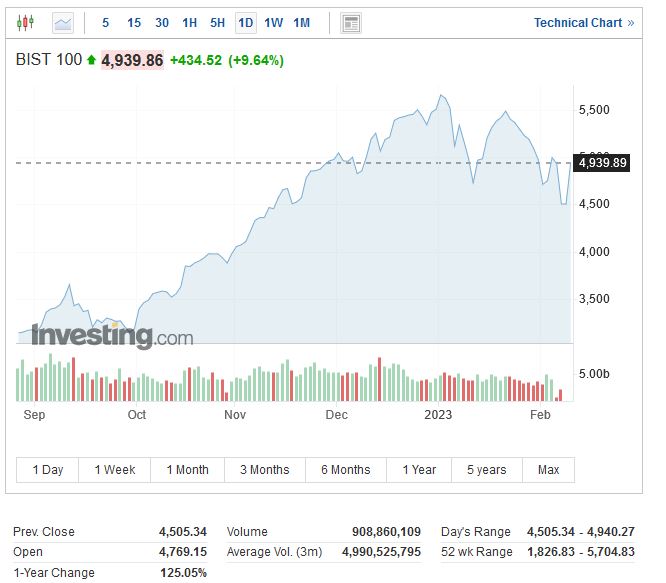Select the 1M interval button
Viewport: 666px width, 583px height.
[301, 22]
